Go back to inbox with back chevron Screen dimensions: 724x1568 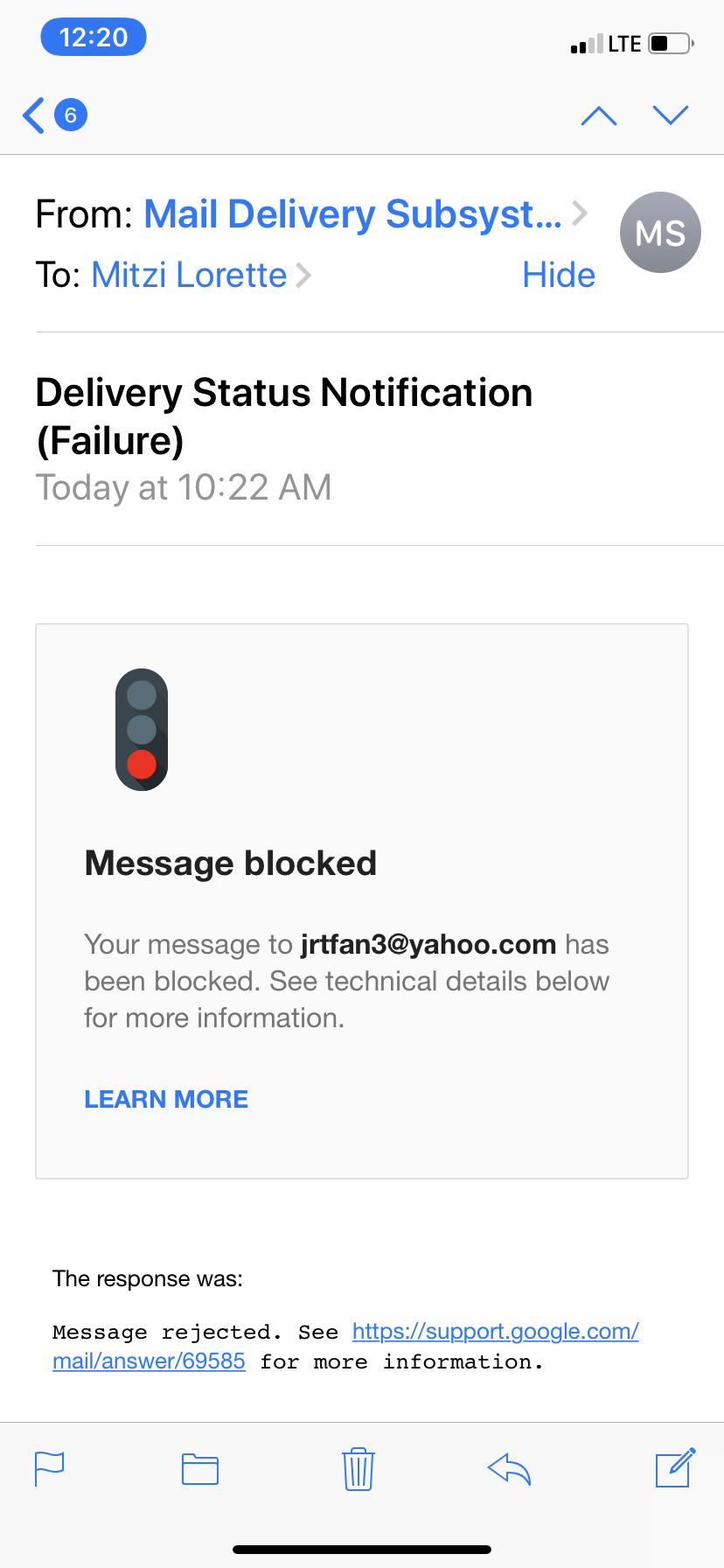tap(34, 115)
